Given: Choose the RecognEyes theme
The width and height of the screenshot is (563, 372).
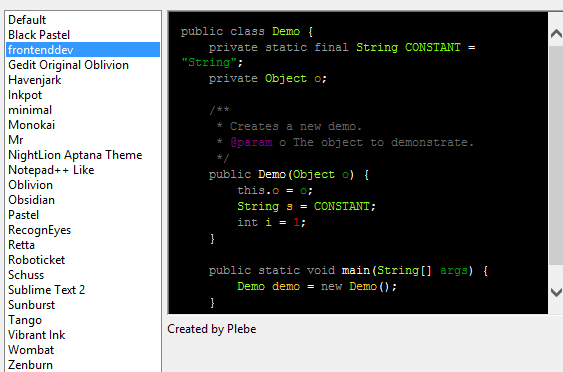Looking at the screenshot, I should [83, 230].
